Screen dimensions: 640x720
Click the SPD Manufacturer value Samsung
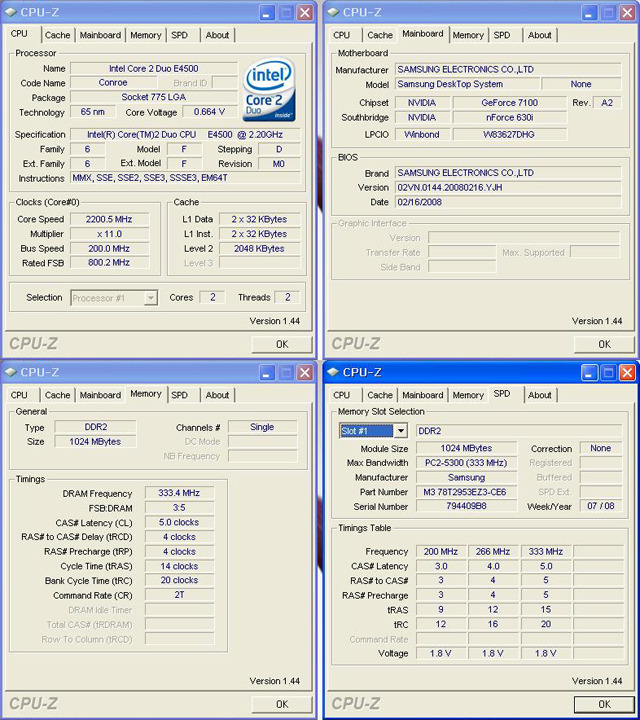point(466,478)
